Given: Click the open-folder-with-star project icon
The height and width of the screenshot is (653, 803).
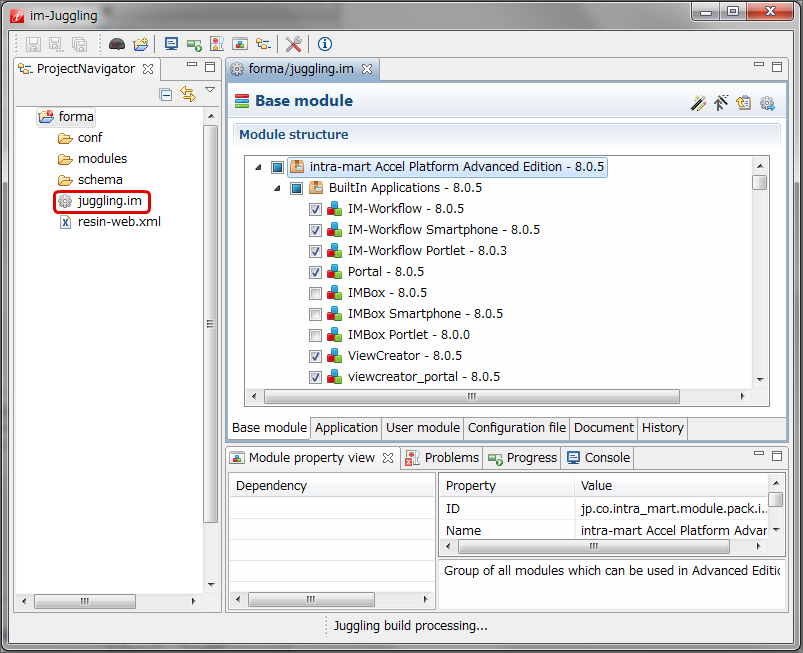Looking at the screenshot, I should point(141,45).
